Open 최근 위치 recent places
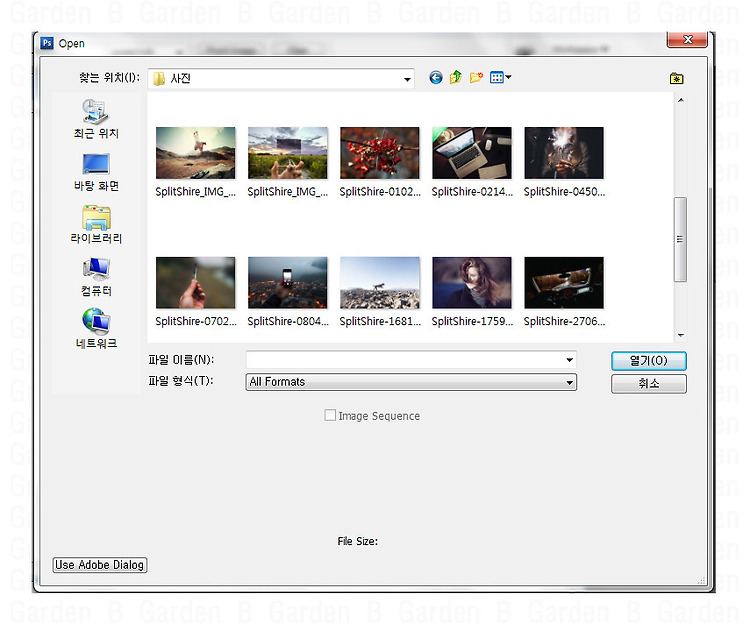 [96, 119]
